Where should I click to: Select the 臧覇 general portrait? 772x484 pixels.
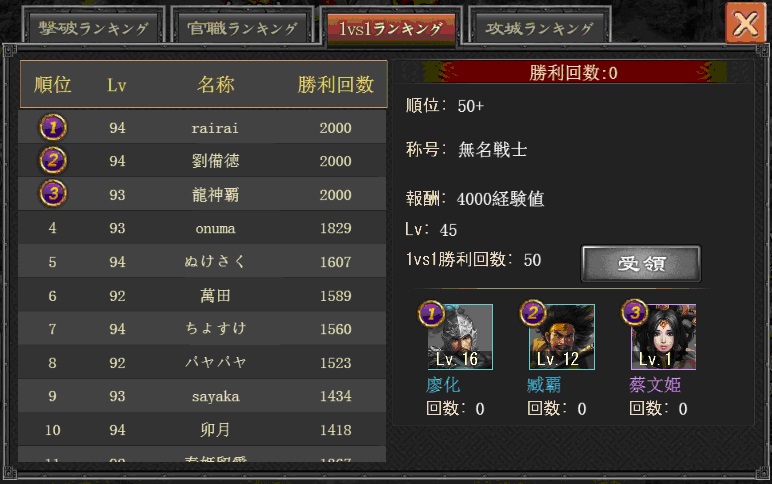(x=562, y=337)
